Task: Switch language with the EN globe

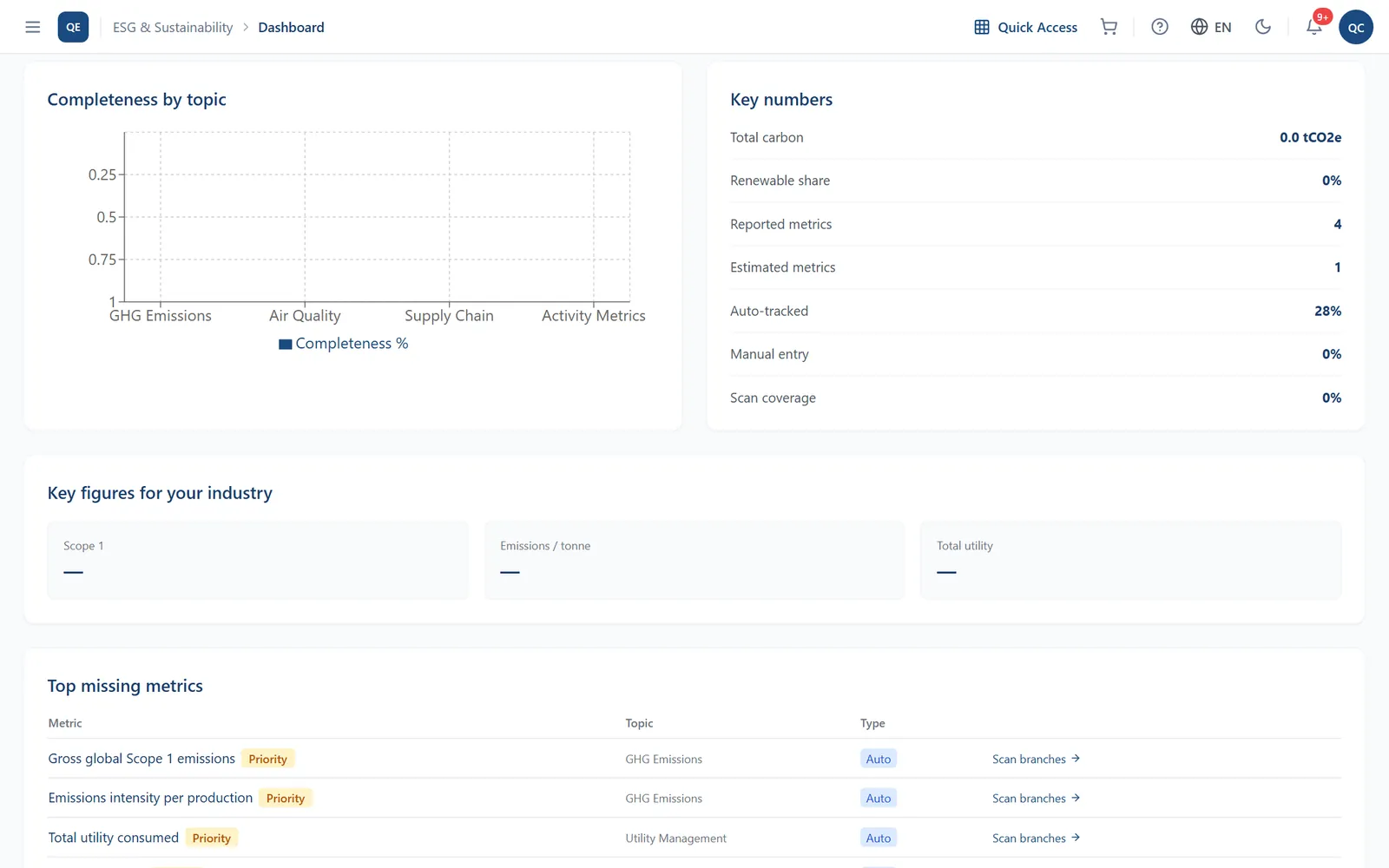Action: [x=1211, y=27]
